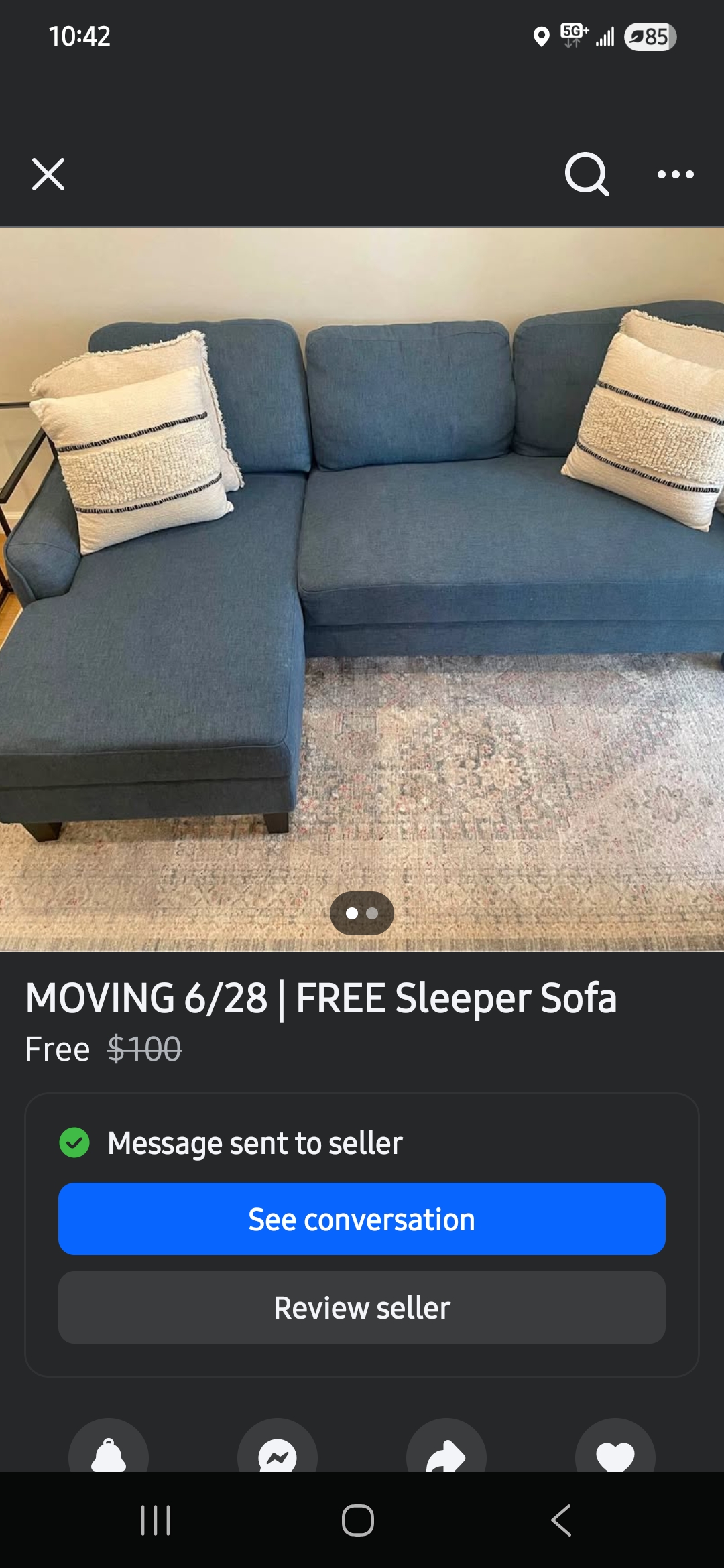Open Android recent apps button
This screenshot has height=1568, width=724.
pyautogui.click(x=156, y=1520)
